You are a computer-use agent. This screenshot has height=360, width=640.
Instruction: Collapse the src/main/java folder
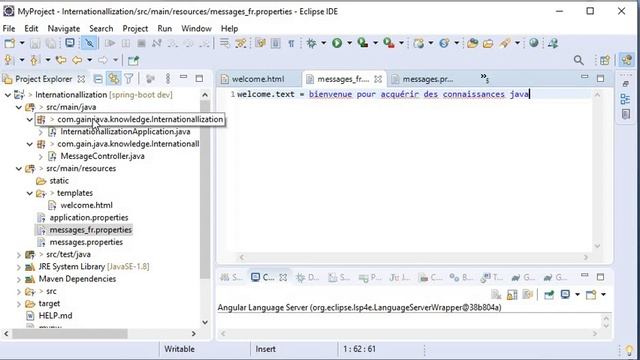pos(19,107)
